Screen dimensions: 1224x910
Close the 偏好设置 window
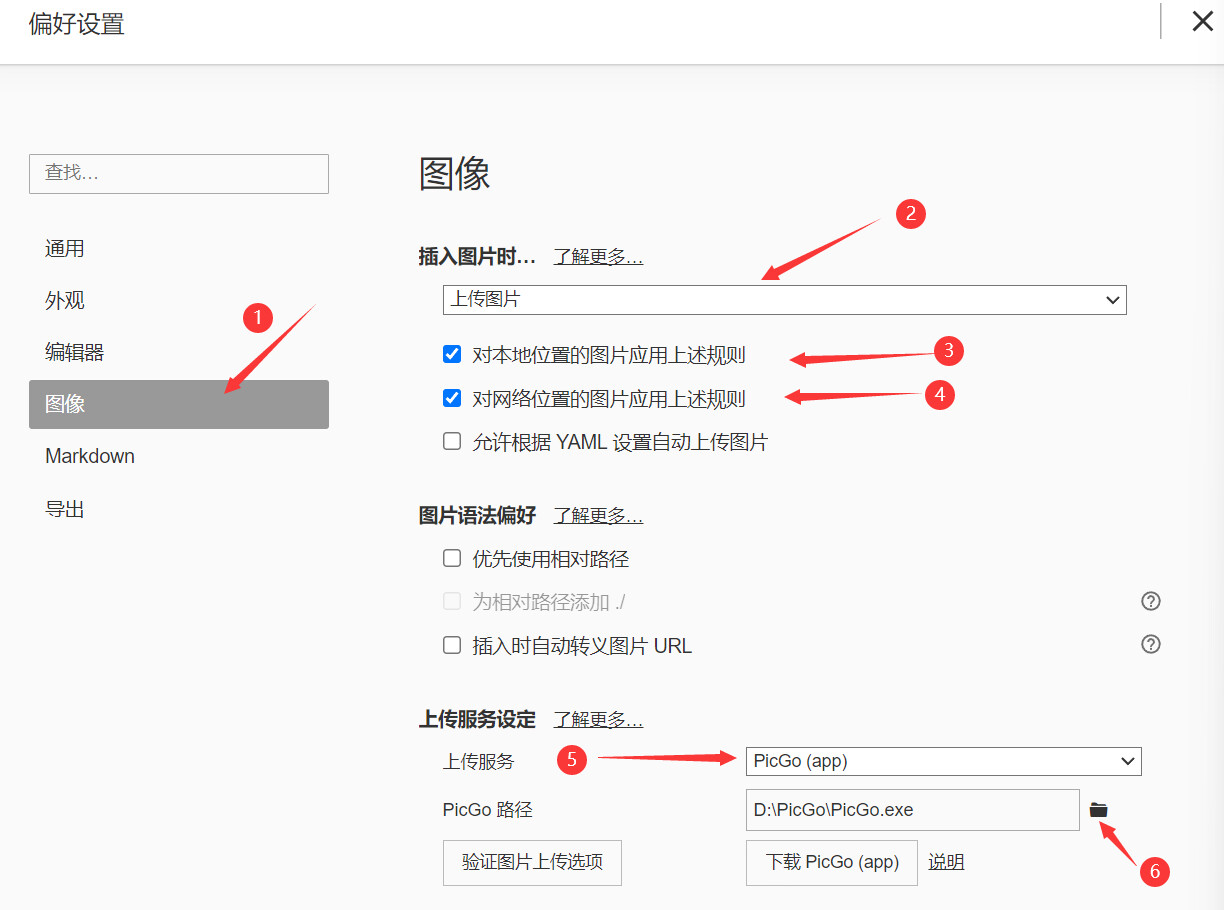pos(1202,21)
